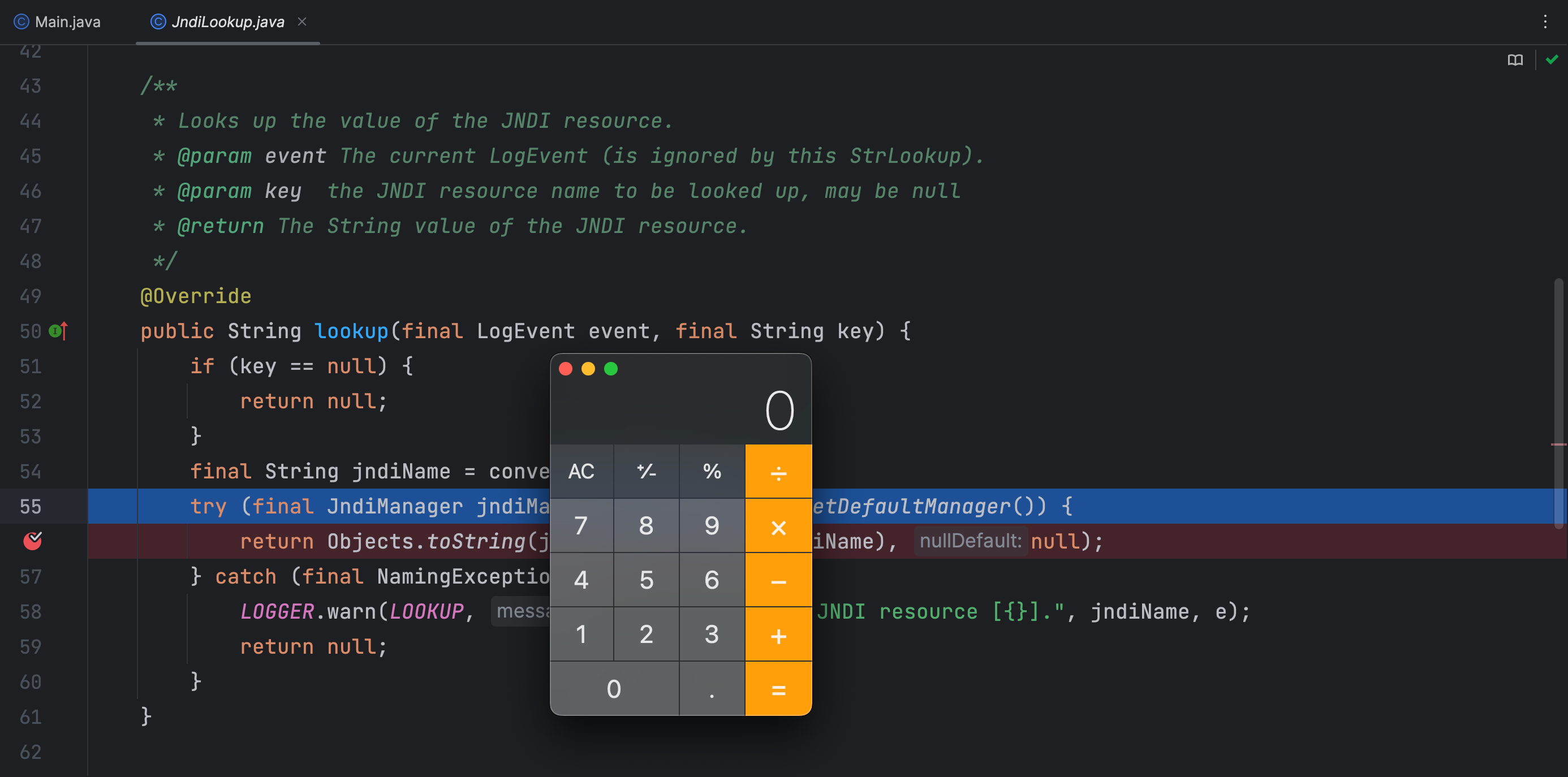
Task: Click the 'Looks up the value' comment line
Action: pos(413,120)
